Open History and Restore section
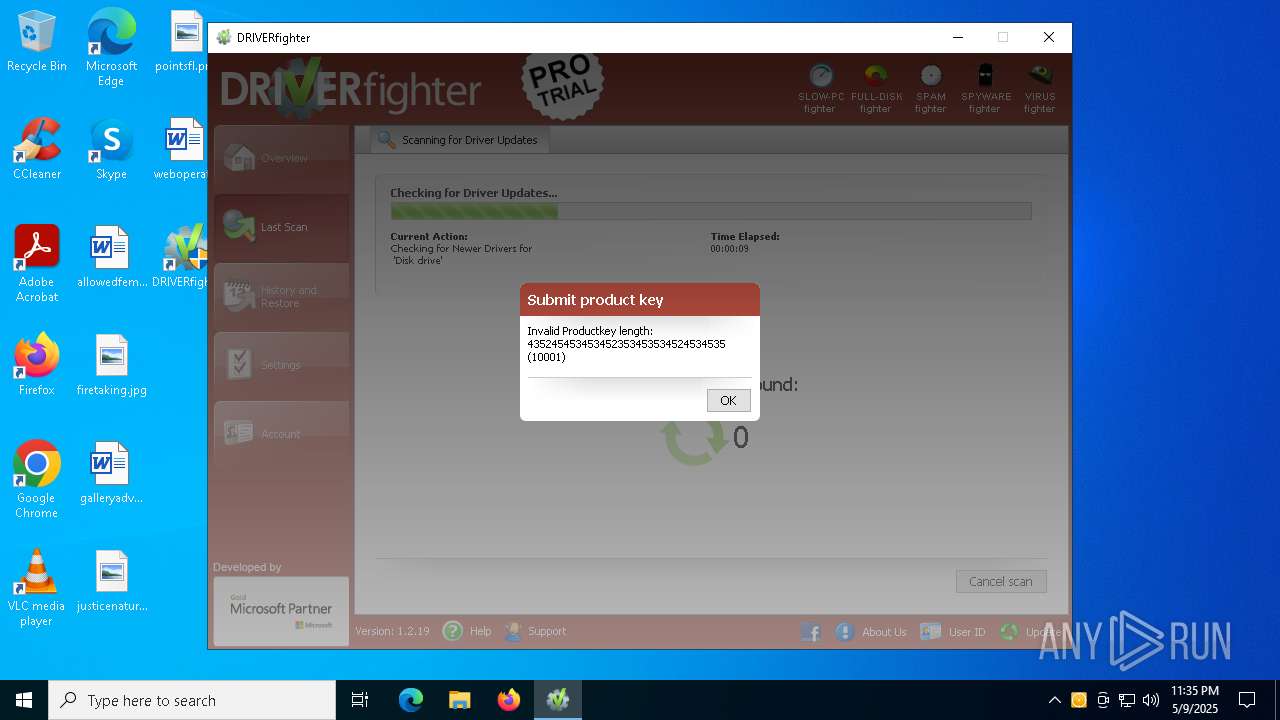 pos(282,296)
